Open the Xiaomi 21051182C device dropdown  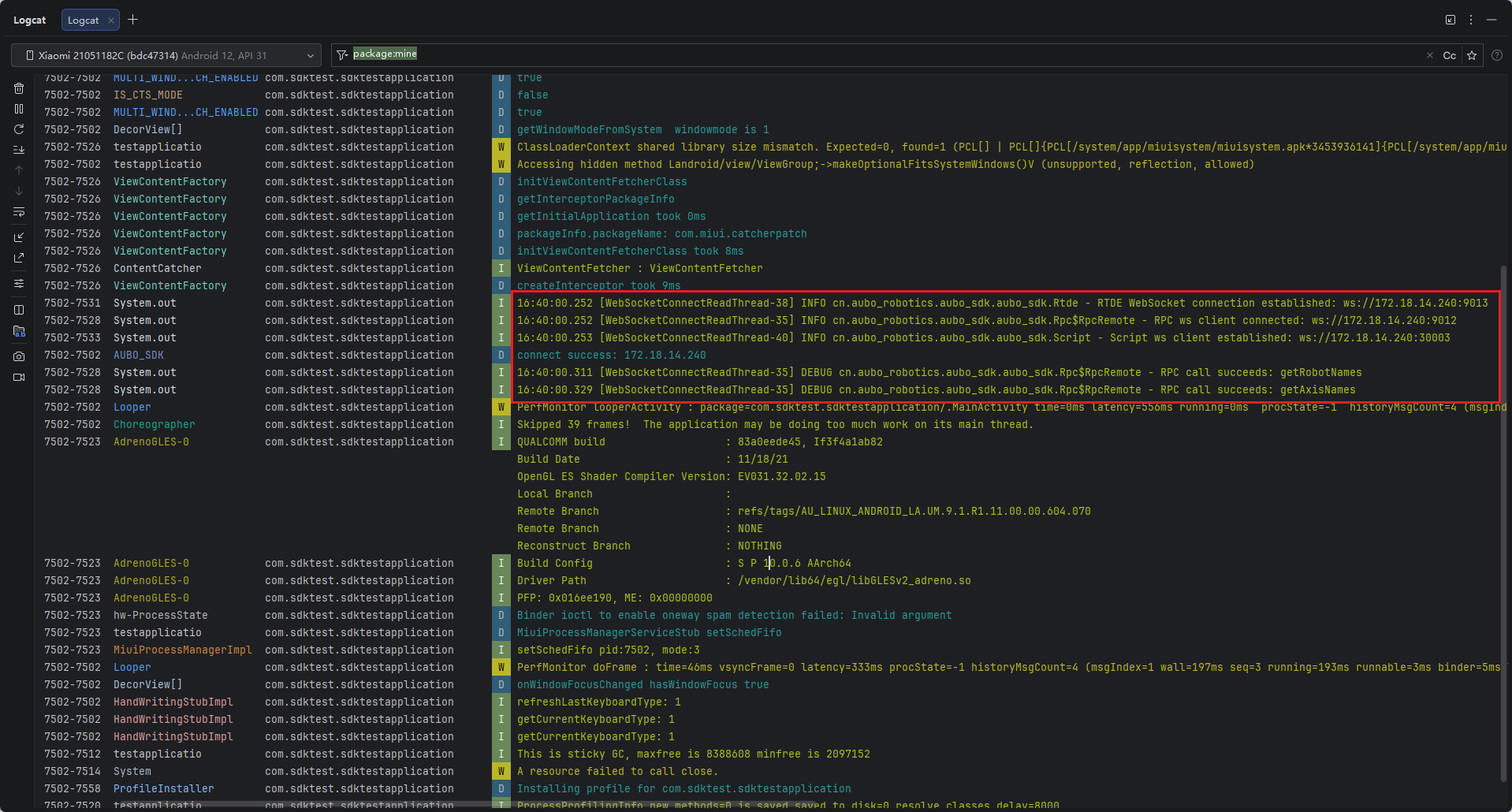coord(166,55)
